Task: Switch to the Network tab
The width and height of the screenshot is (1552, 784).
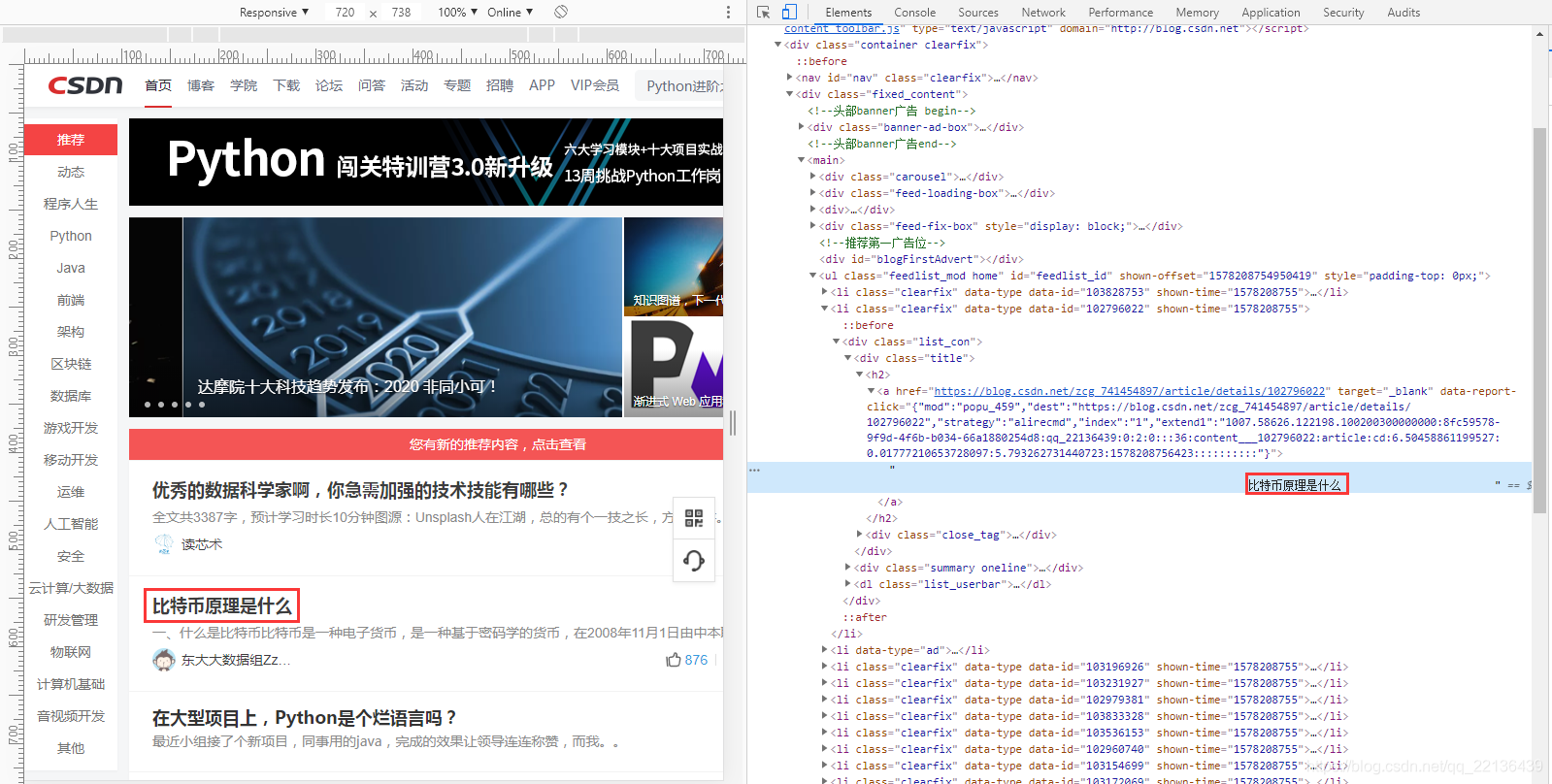Action: [1043, 12]
